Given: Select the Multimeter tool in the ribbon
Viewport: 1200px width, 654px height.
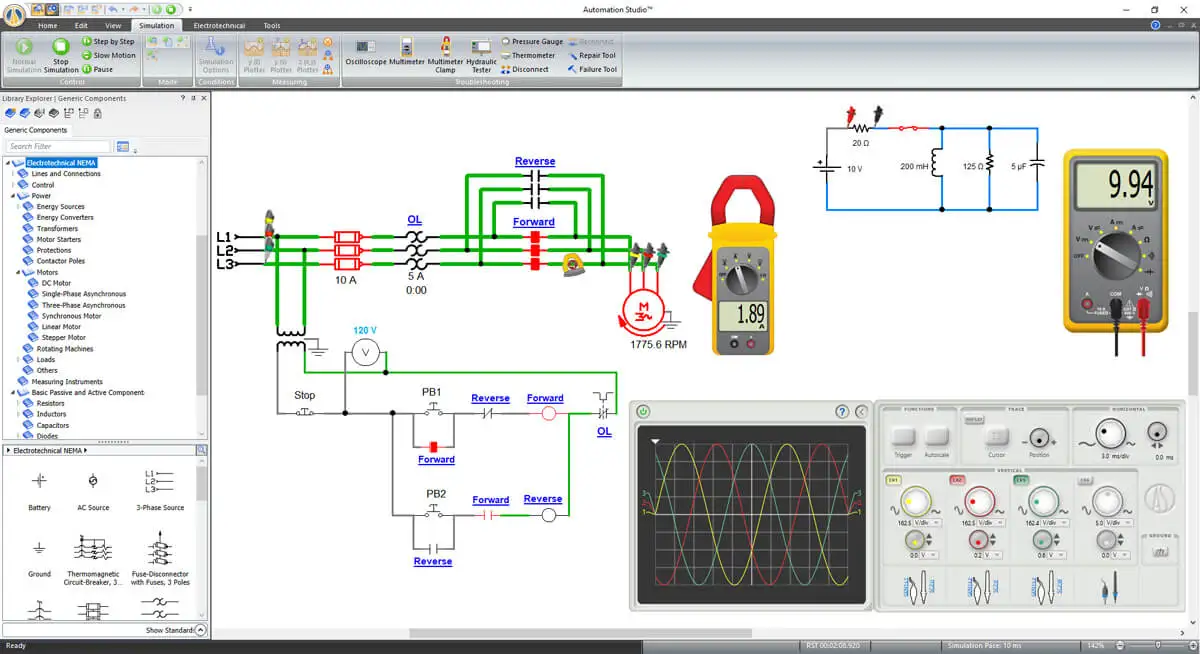Looking at the screenshot, I should point(407,53).
